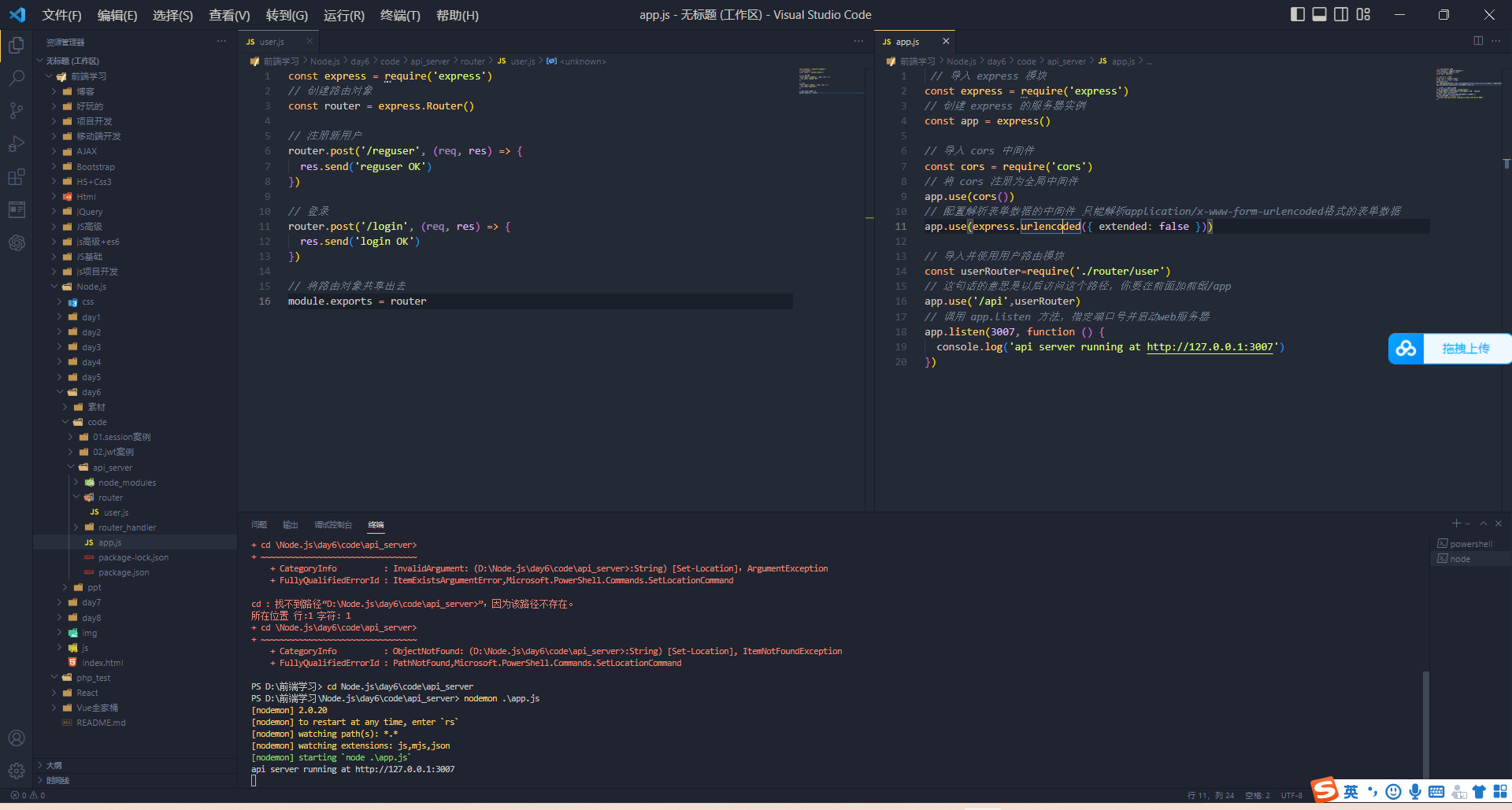
Task: Open more actions of right editor group
Action: pyautogui.click(x=1495, y=41)
